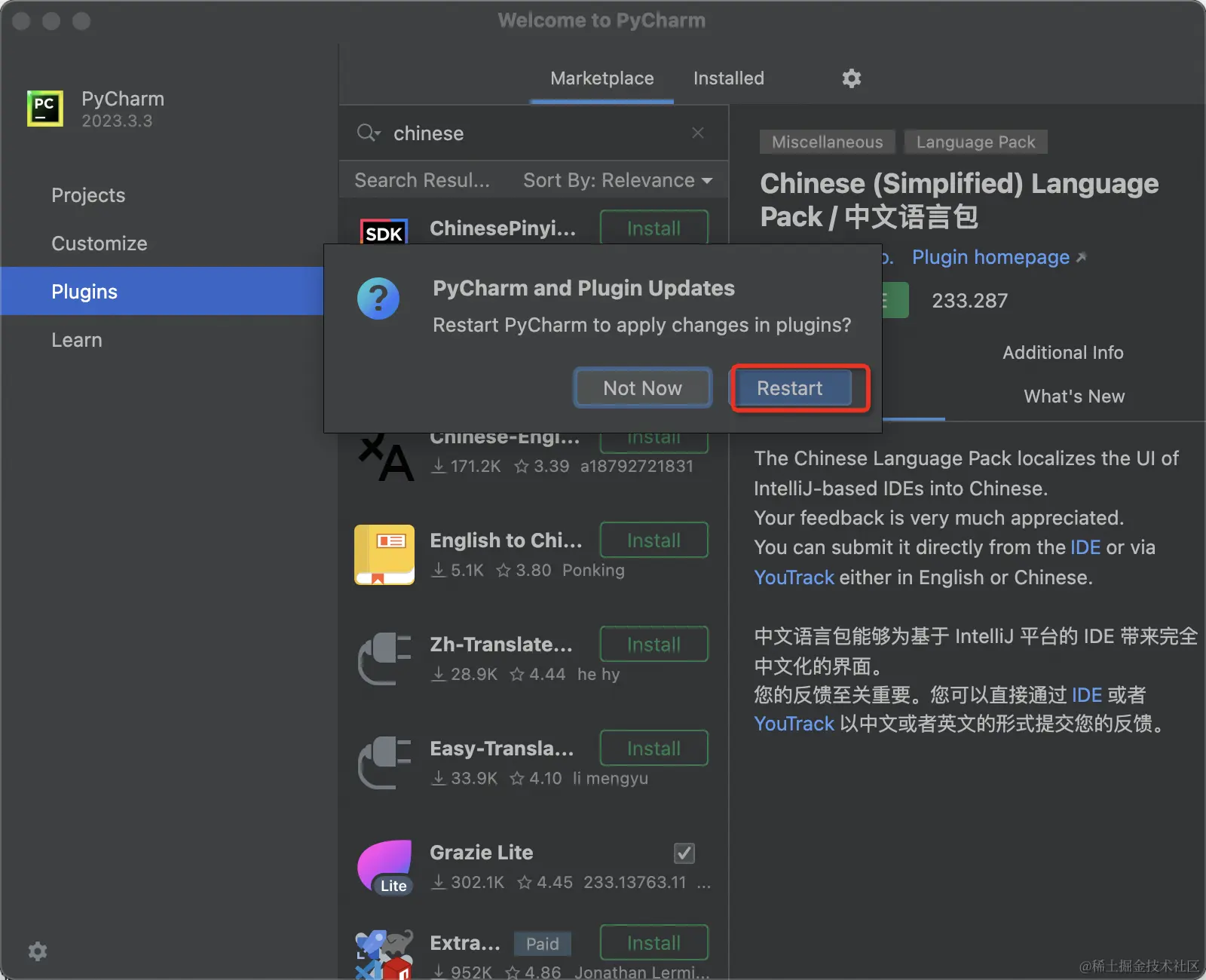Viewport: 1206px width, 980px height.
Task: Select the Zh-Translate... plugin title
Action: click(501, 645)
